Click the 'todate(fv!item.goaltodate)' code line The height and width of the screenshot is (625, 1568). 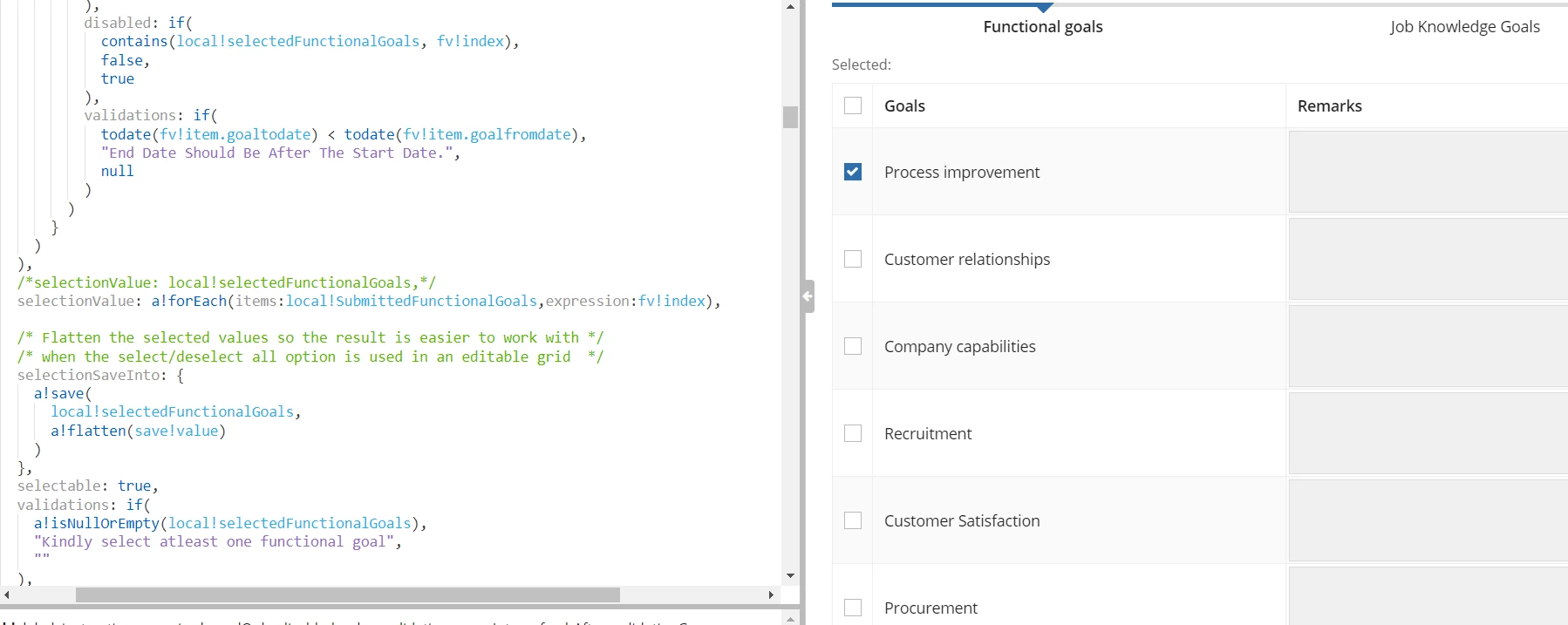pos(344,134)
